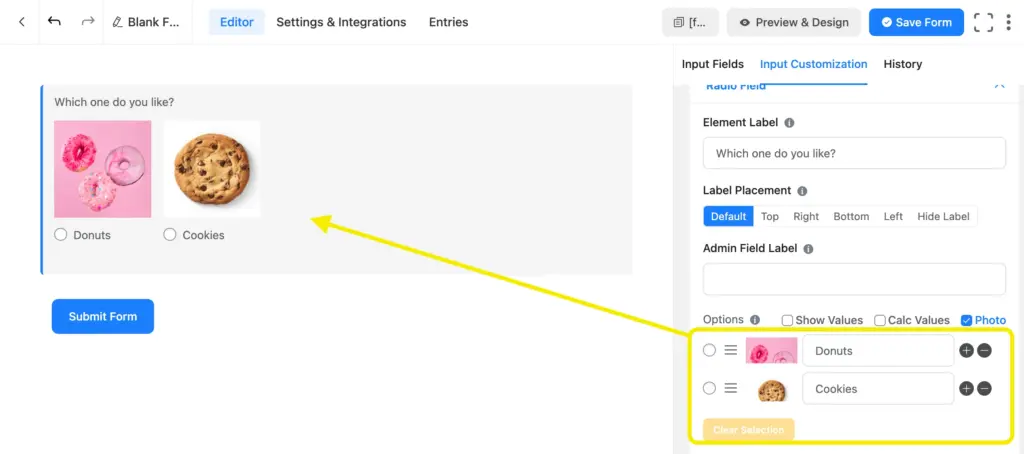Click the back arrow in top bar
Image resolution: width=1024 pixels, height=454 pixels.
tap(22, 22)
